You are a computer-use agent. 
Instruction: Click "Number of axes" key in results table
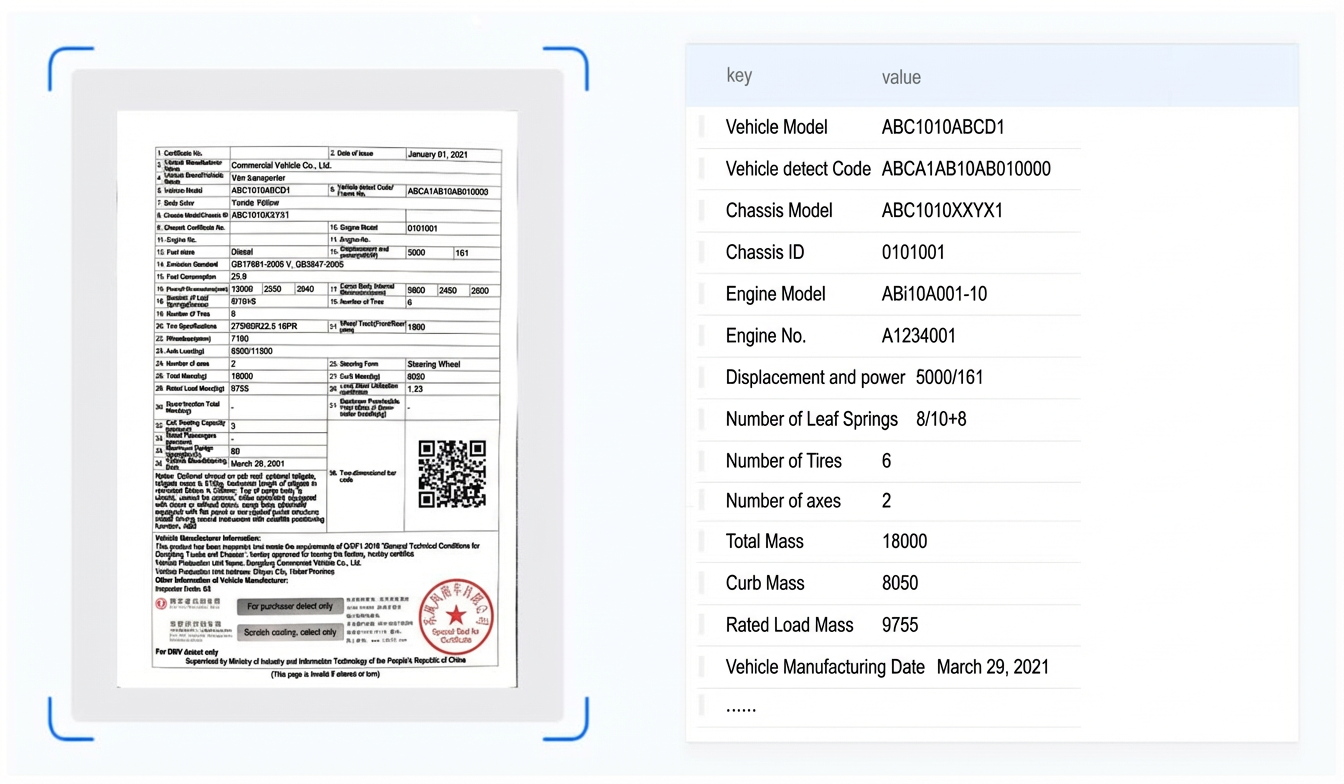pos(783,501)
